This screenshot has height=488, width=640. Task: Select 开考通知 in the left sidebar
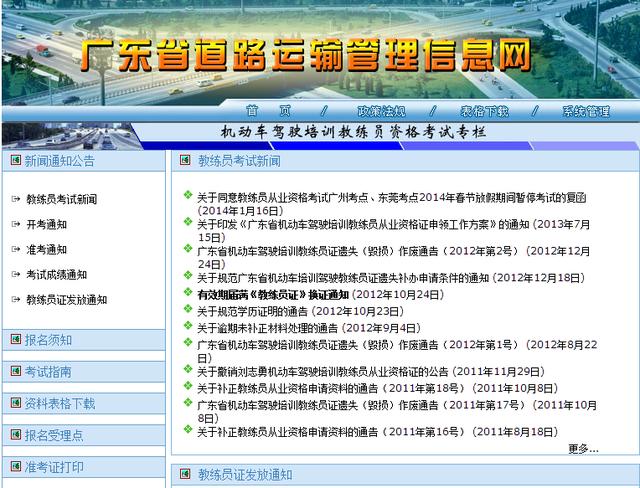click(46, 225)
